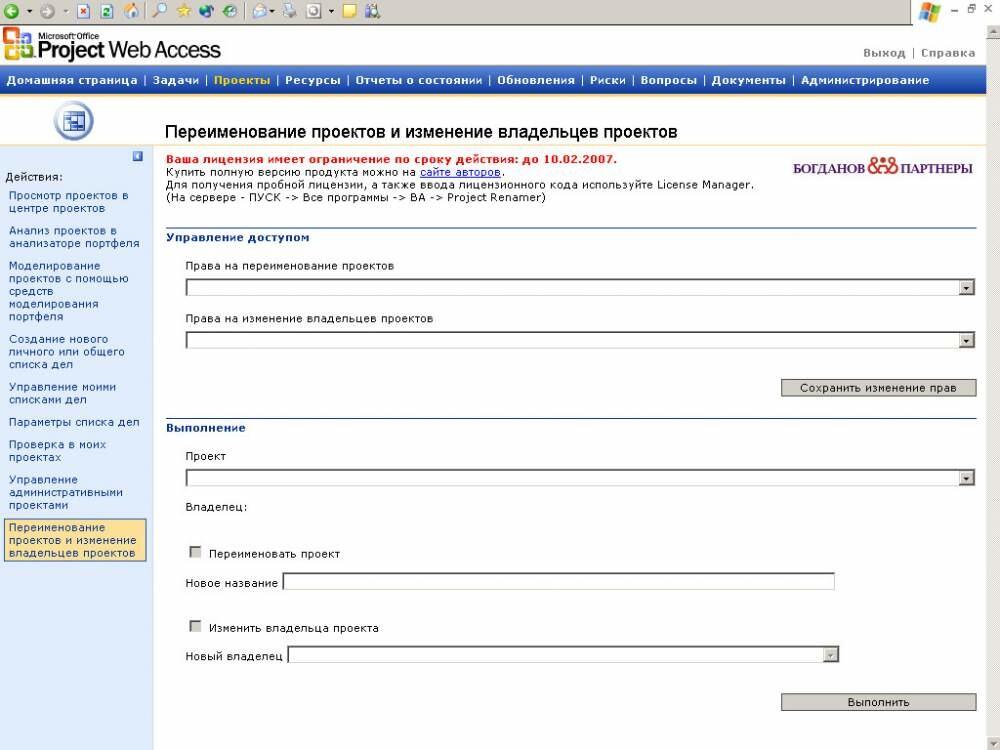Image resolution: width=1000 pixels, height=750 pixels.
Task: Open the Mail icon dropdown arrow
Action: [x=273, y=11]
